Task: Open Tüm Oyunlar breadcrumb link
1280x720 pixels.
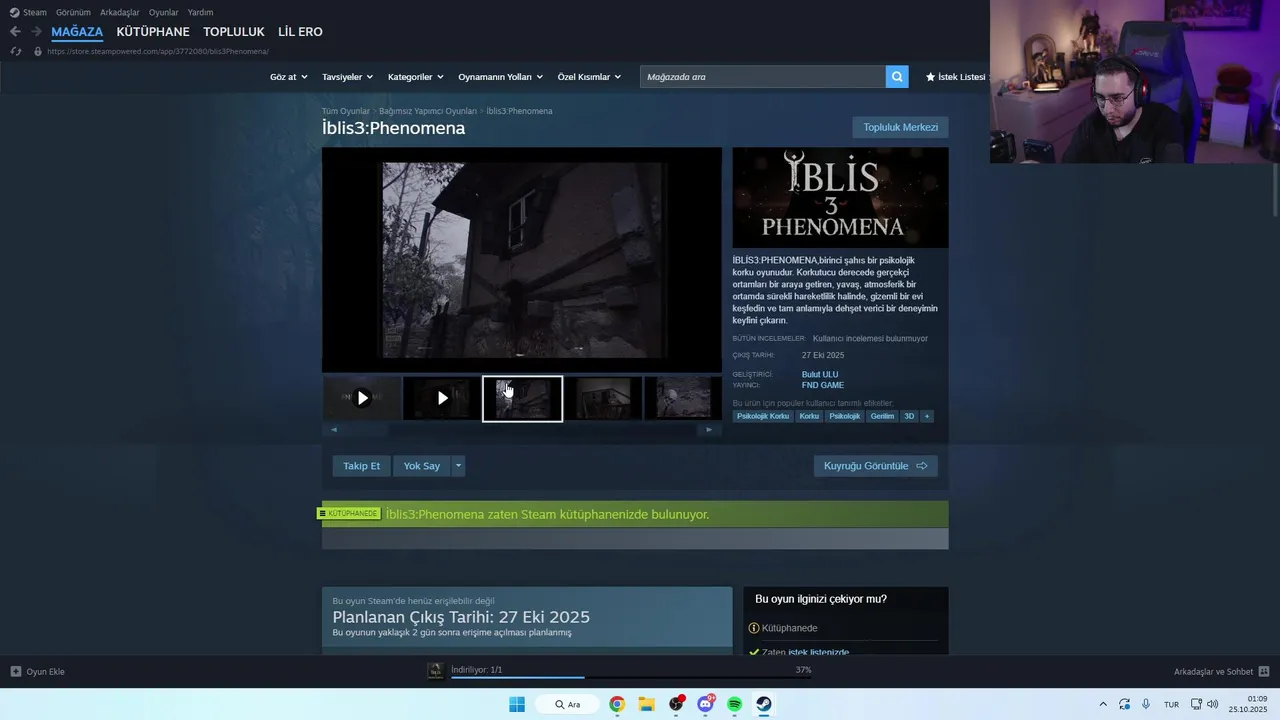Action: pos(345,111)
